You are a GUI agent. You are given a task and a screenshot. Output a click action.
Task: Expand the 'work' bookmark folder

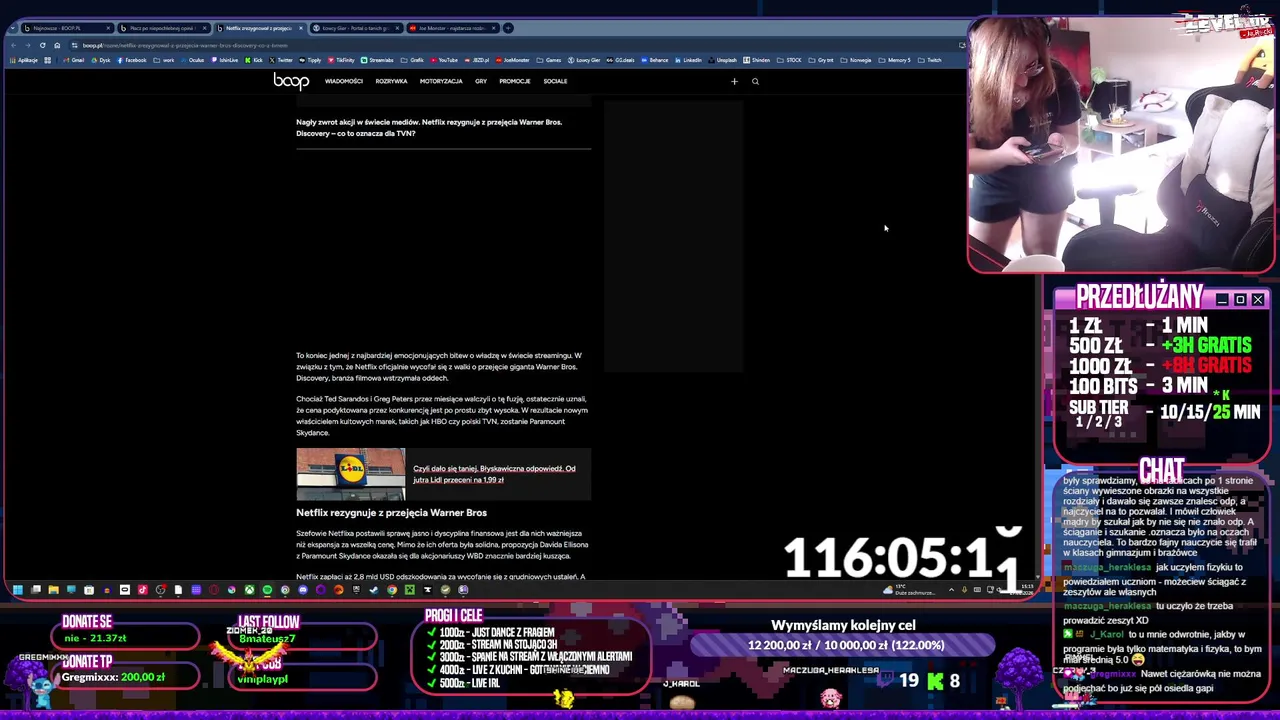[165, 60]
